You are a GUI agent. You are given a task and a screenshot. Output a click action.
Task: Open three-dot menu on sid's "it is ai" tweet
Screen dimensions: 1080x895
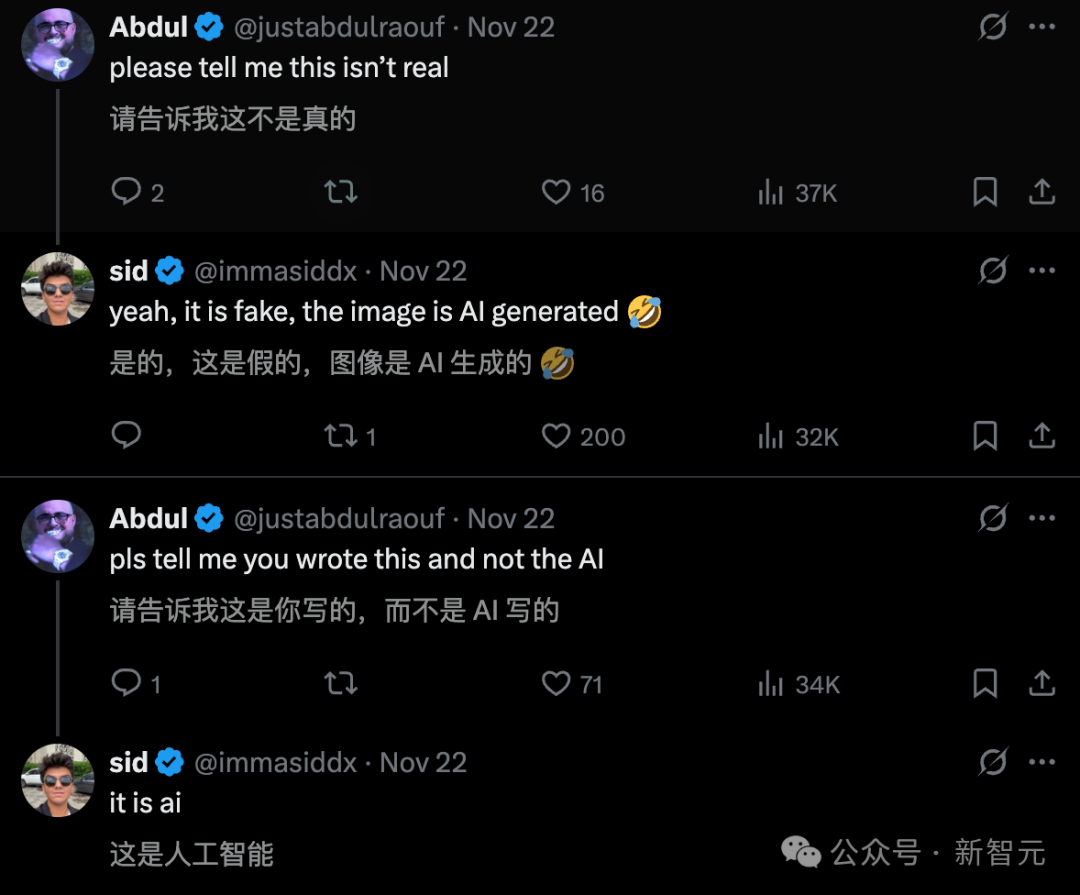coord(1042,762)
